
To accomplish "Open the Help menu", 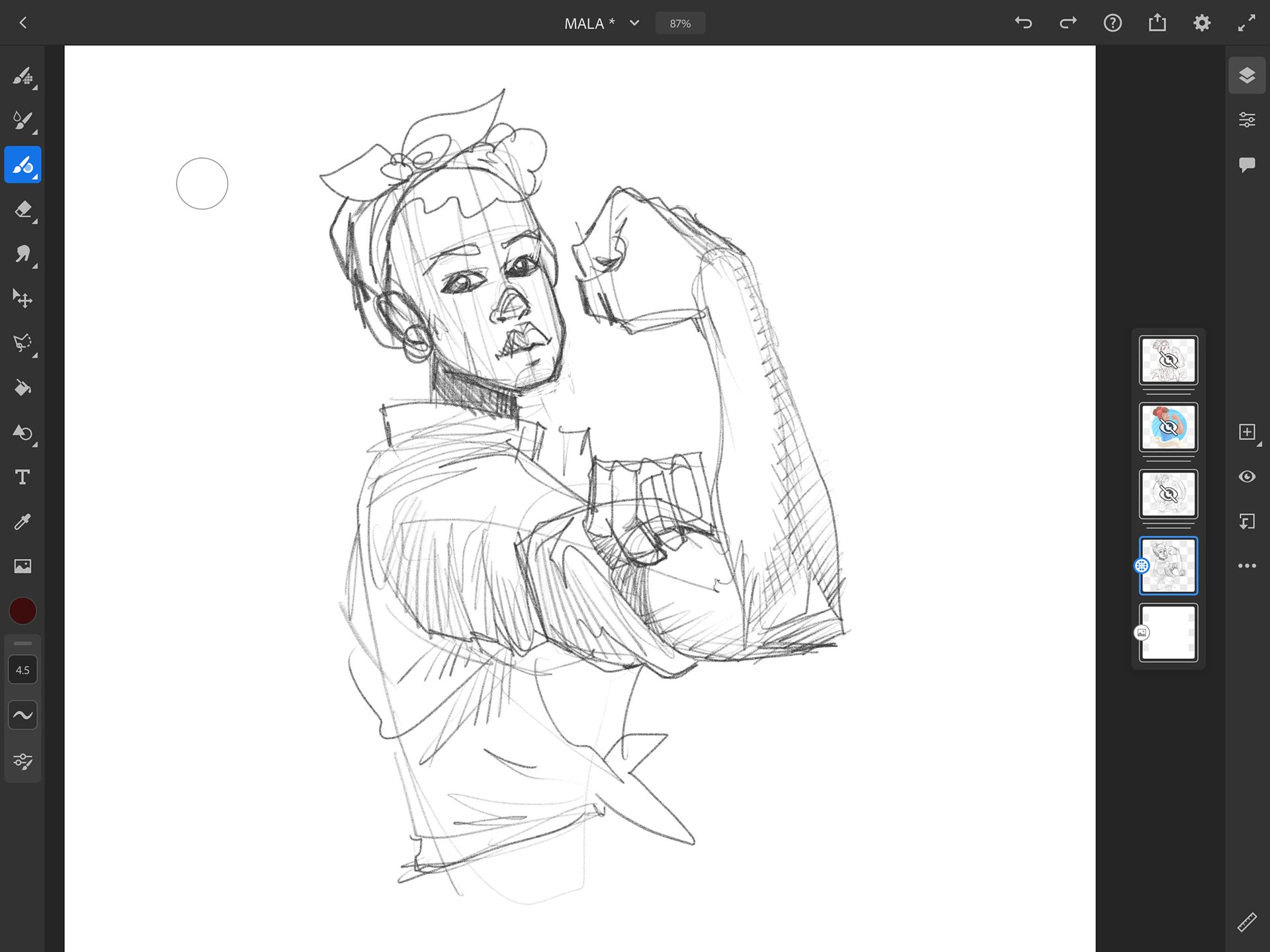I will pos(1113,23).
